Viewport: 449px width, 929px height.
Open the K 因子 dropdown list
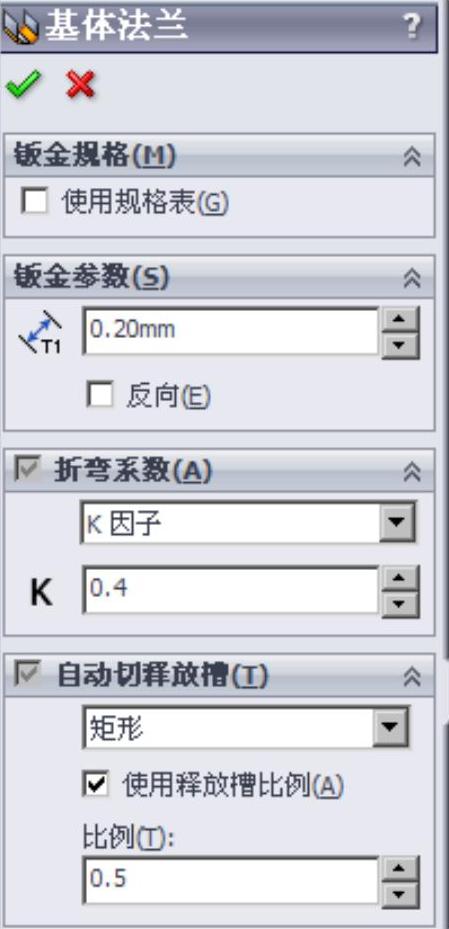(x=396, y=522)
